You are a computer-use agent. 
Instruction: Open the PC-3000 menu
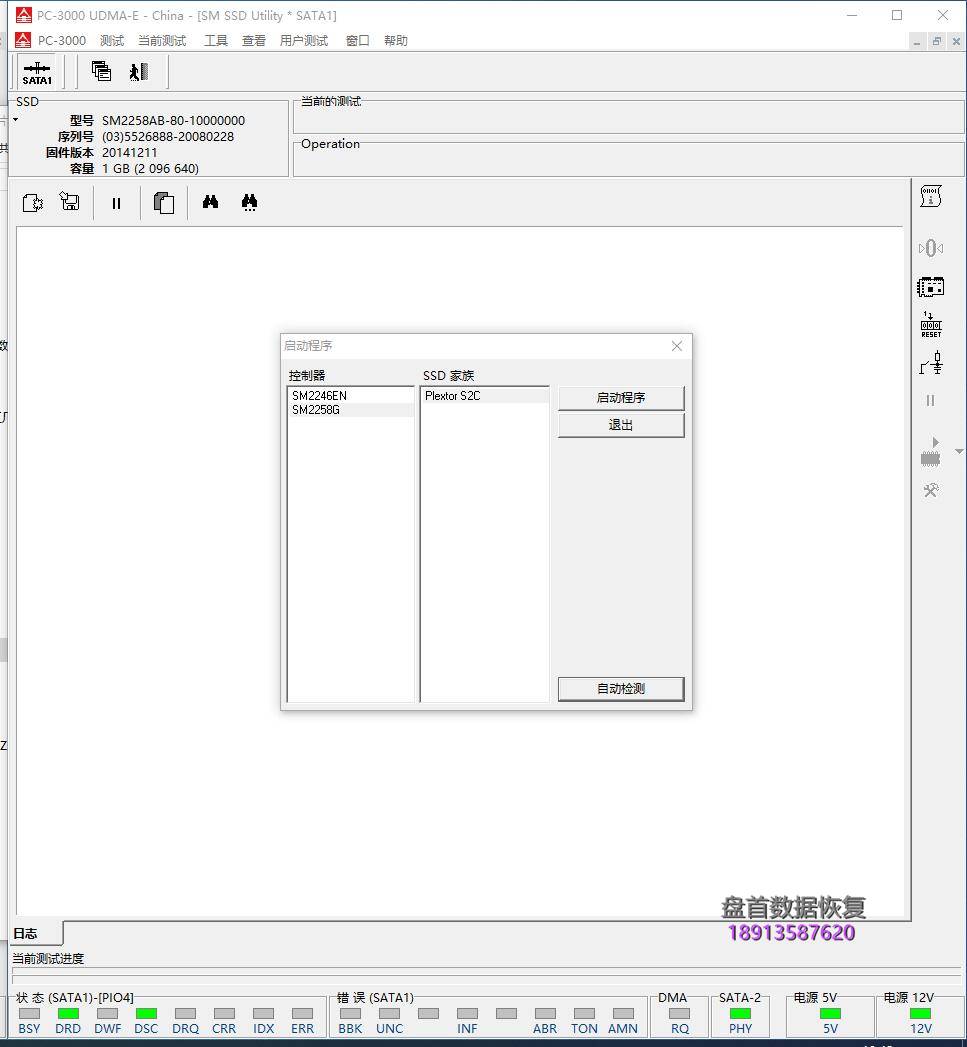(61, 41)
